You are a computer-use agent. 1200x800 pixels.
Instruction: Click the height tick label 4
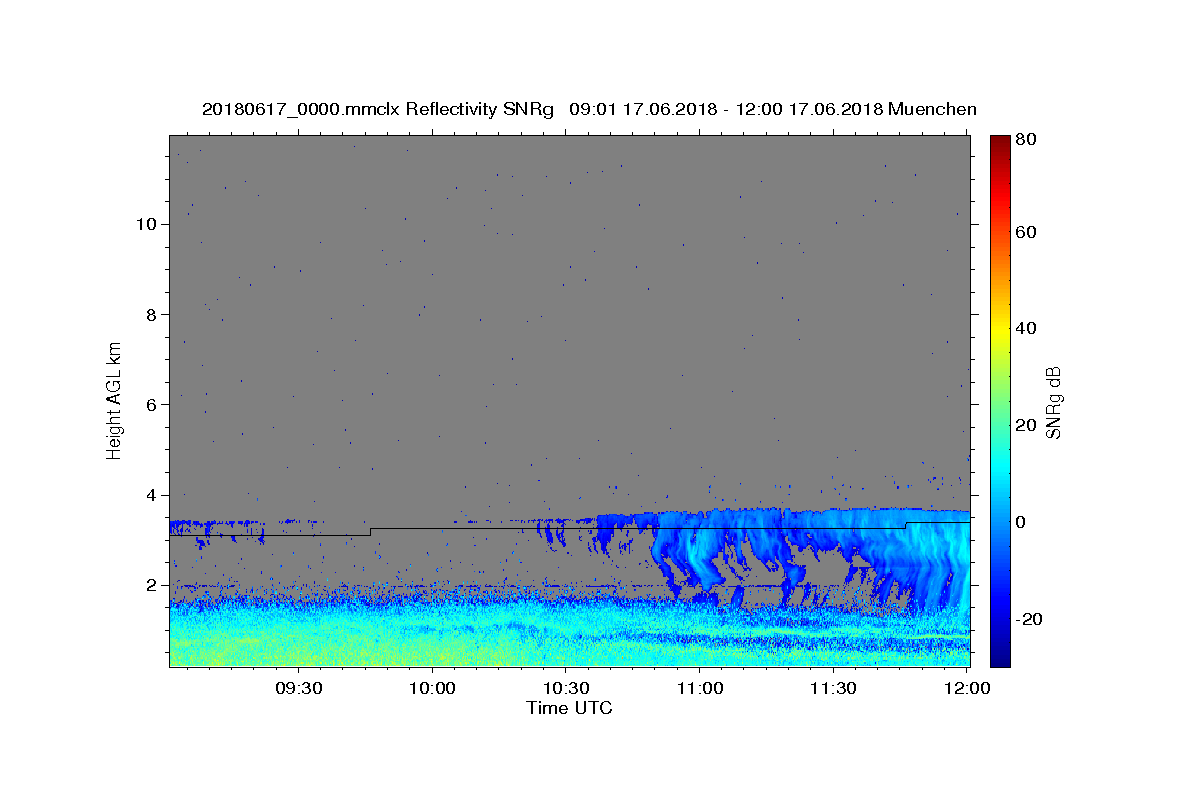(151, 495)
